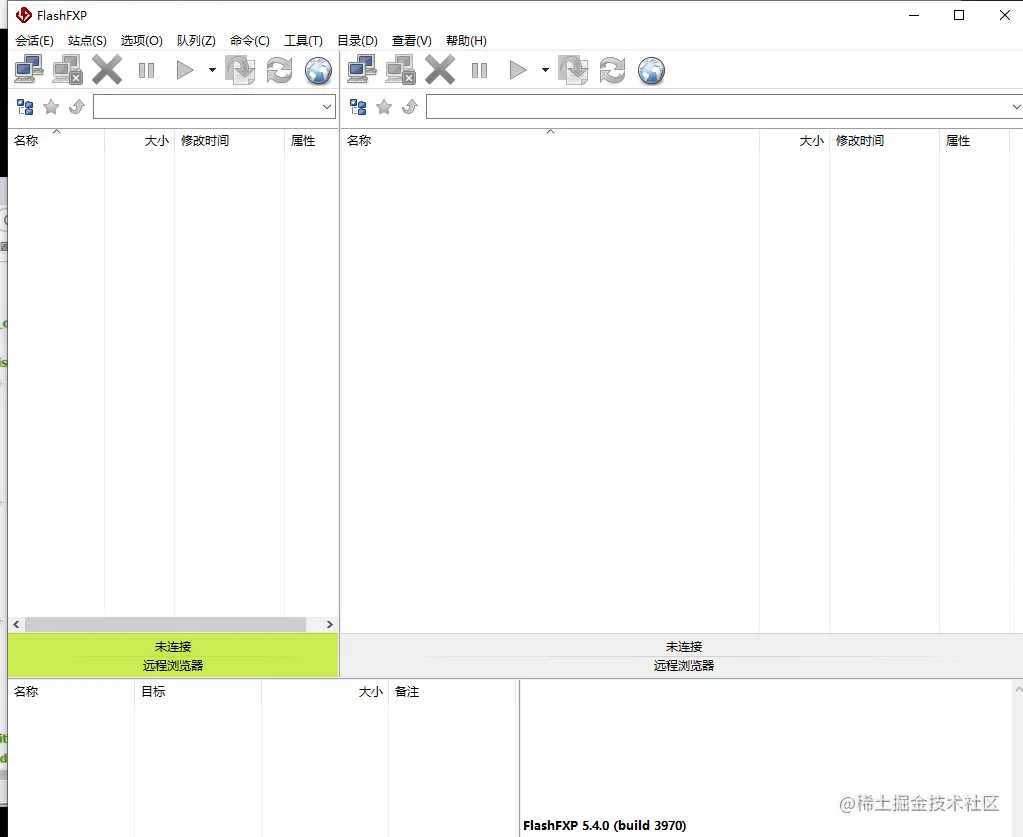Open the right pane bookmarks star icon
Screen dimensions: 1023x837
click(x=384, y=107)
